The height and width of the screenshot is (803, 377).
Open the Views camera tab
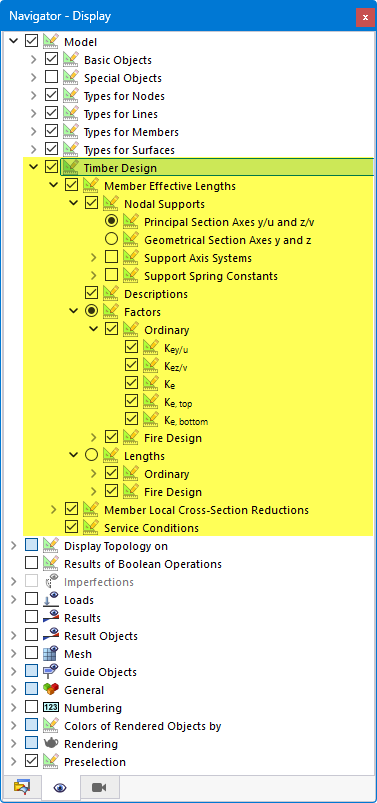(x=99, y=788)
